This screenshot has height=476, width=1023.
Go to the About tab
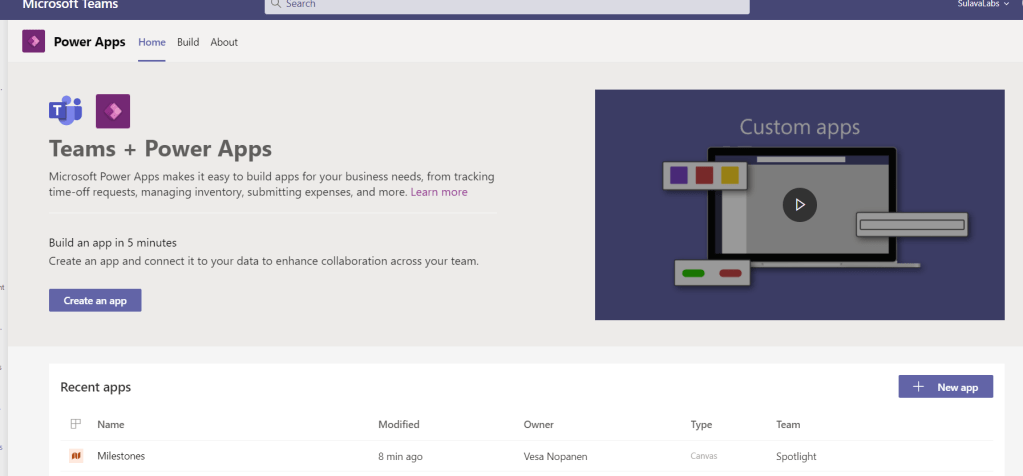pyautogui.click(x=224, y=42)
